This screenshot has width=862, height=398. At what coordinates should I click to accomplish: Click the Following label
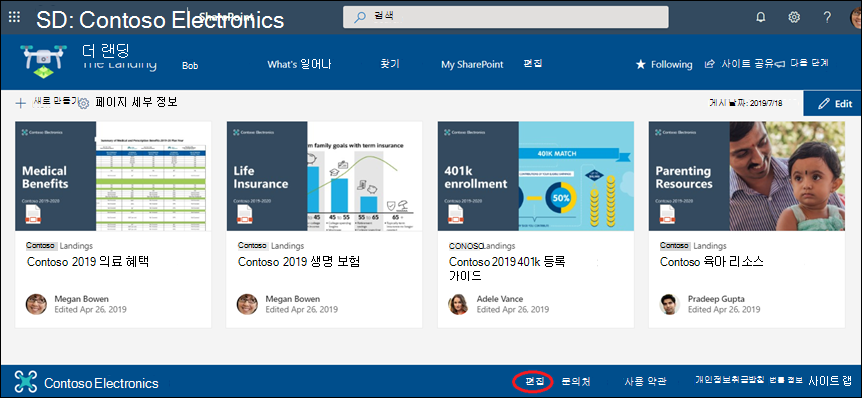(671, 64)
